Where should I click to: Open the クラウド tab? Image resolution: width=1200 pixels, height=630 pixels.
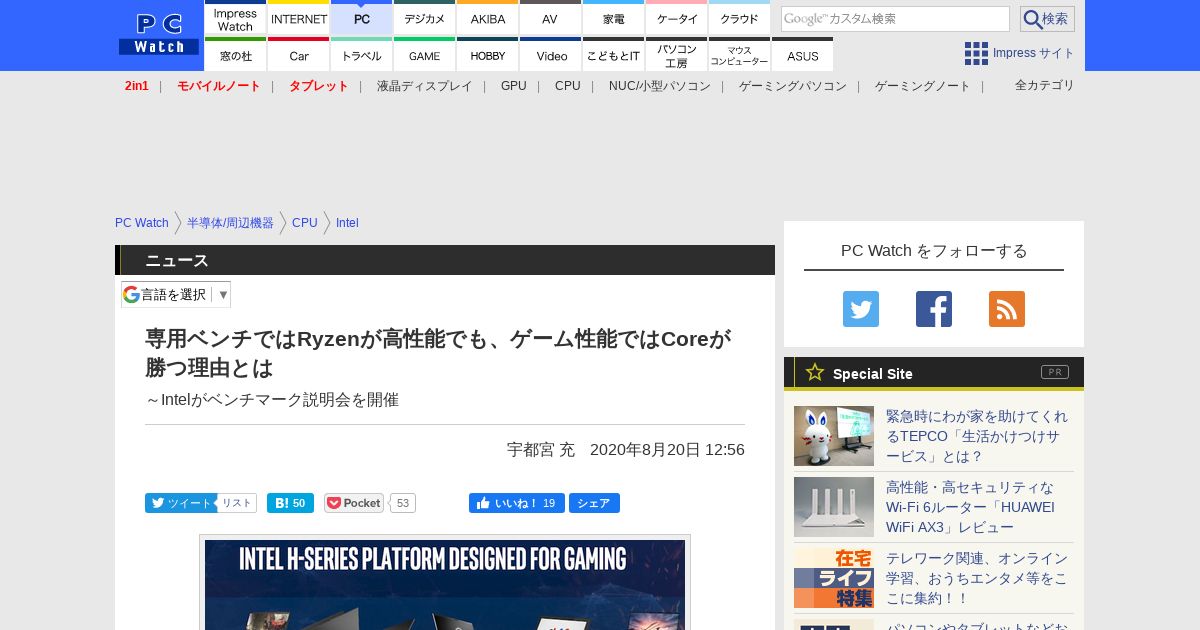point(740,18)
